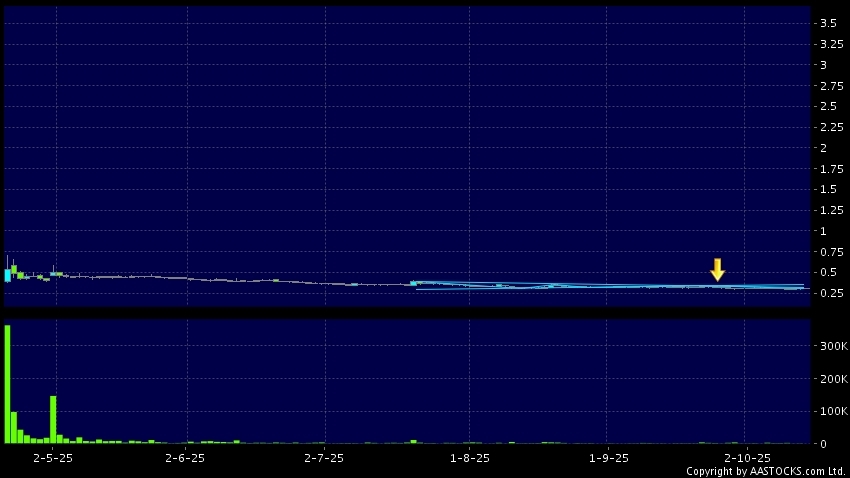Screen dimensions: 850x478
Task: Click the 3.5 price axis label
Action: (828, 23)
